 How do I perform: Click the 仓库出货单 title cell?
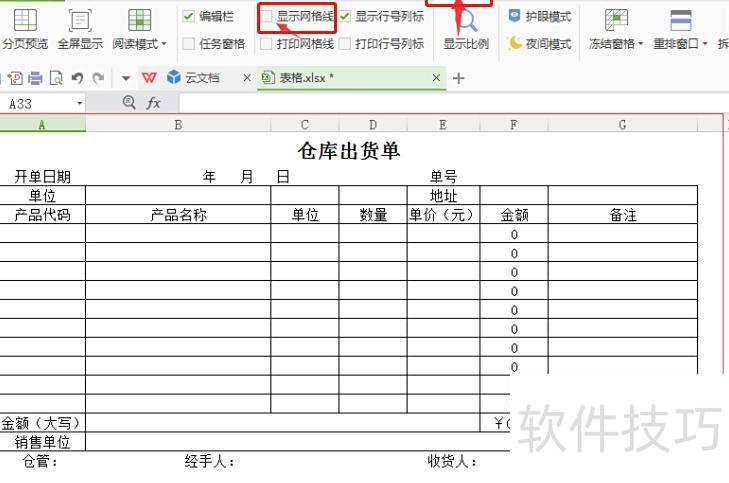[349, 151]
